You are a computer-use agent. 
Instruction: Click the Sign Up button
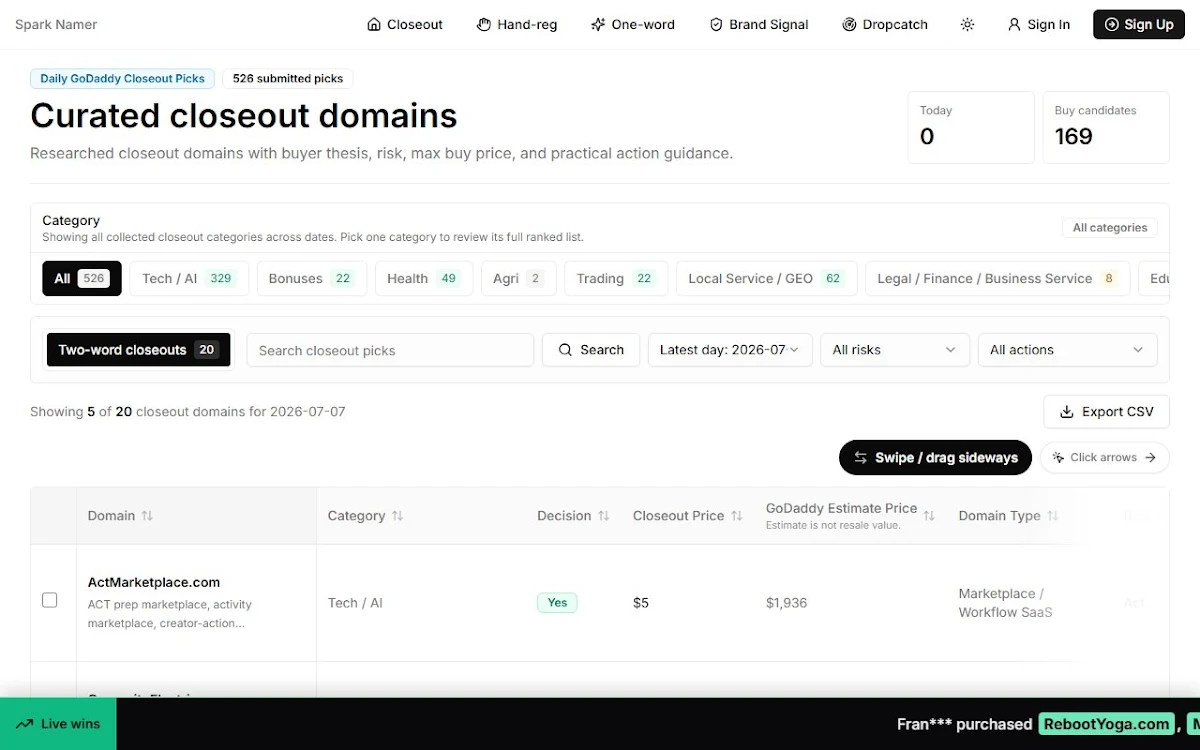click(1139, 24)
